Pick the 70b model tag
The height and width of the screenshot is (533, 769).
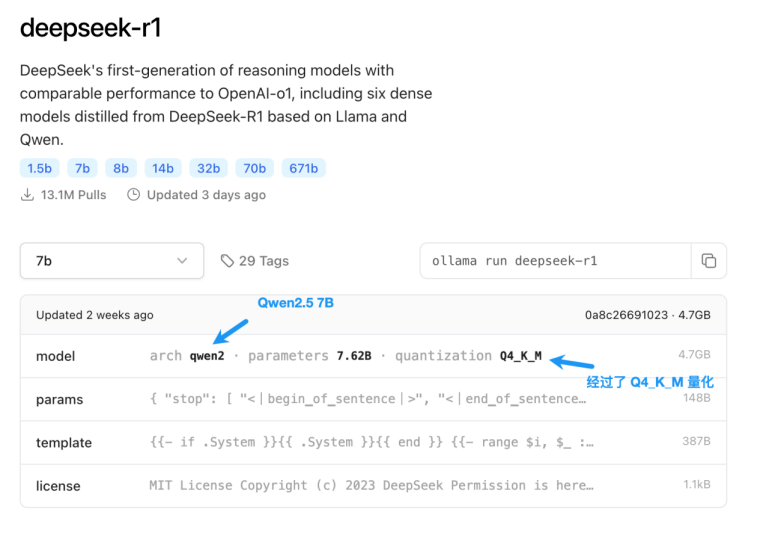click(255, 168)
